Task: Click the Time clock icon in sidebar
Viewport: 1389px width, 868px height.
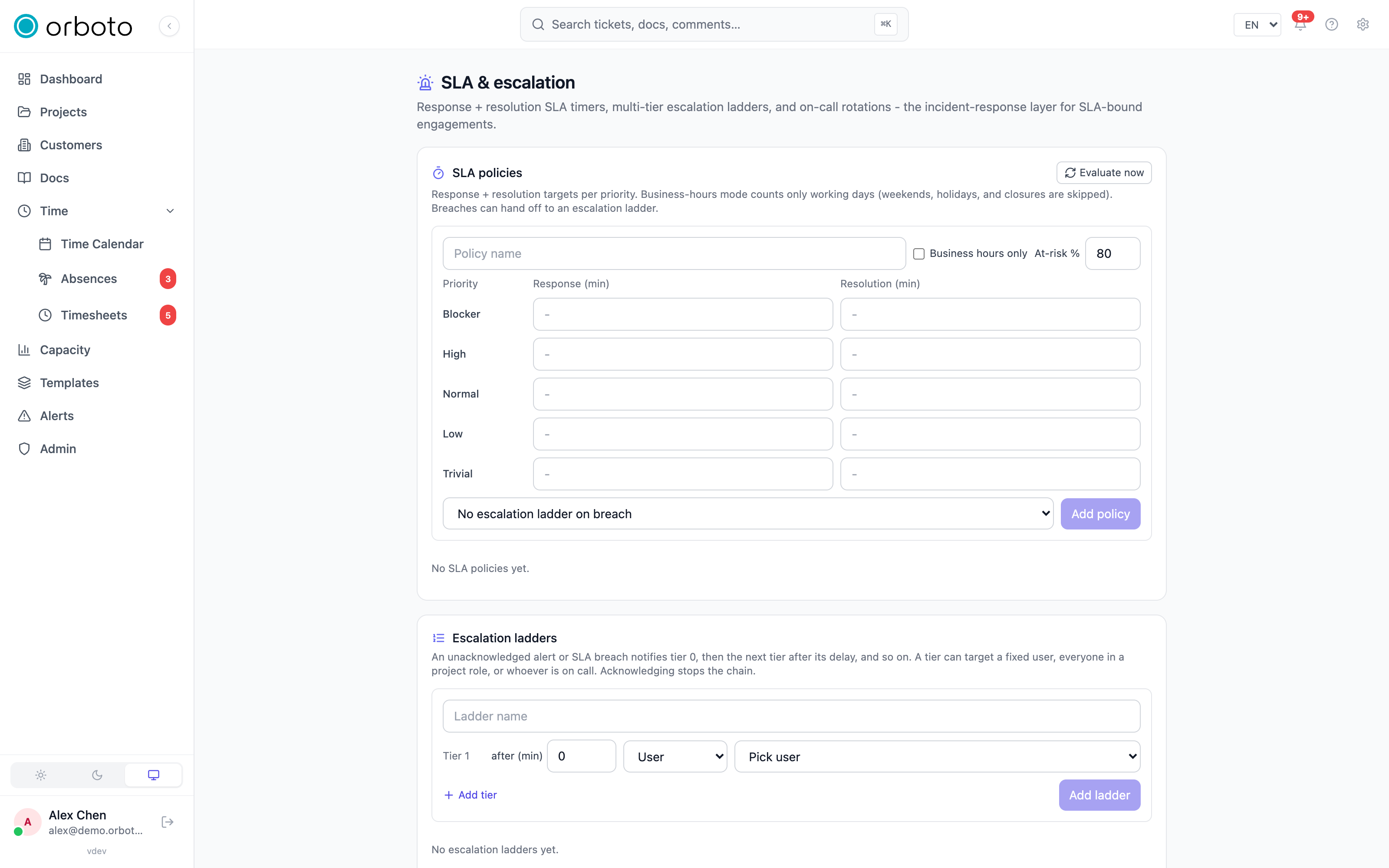Action: pos(24,211)
